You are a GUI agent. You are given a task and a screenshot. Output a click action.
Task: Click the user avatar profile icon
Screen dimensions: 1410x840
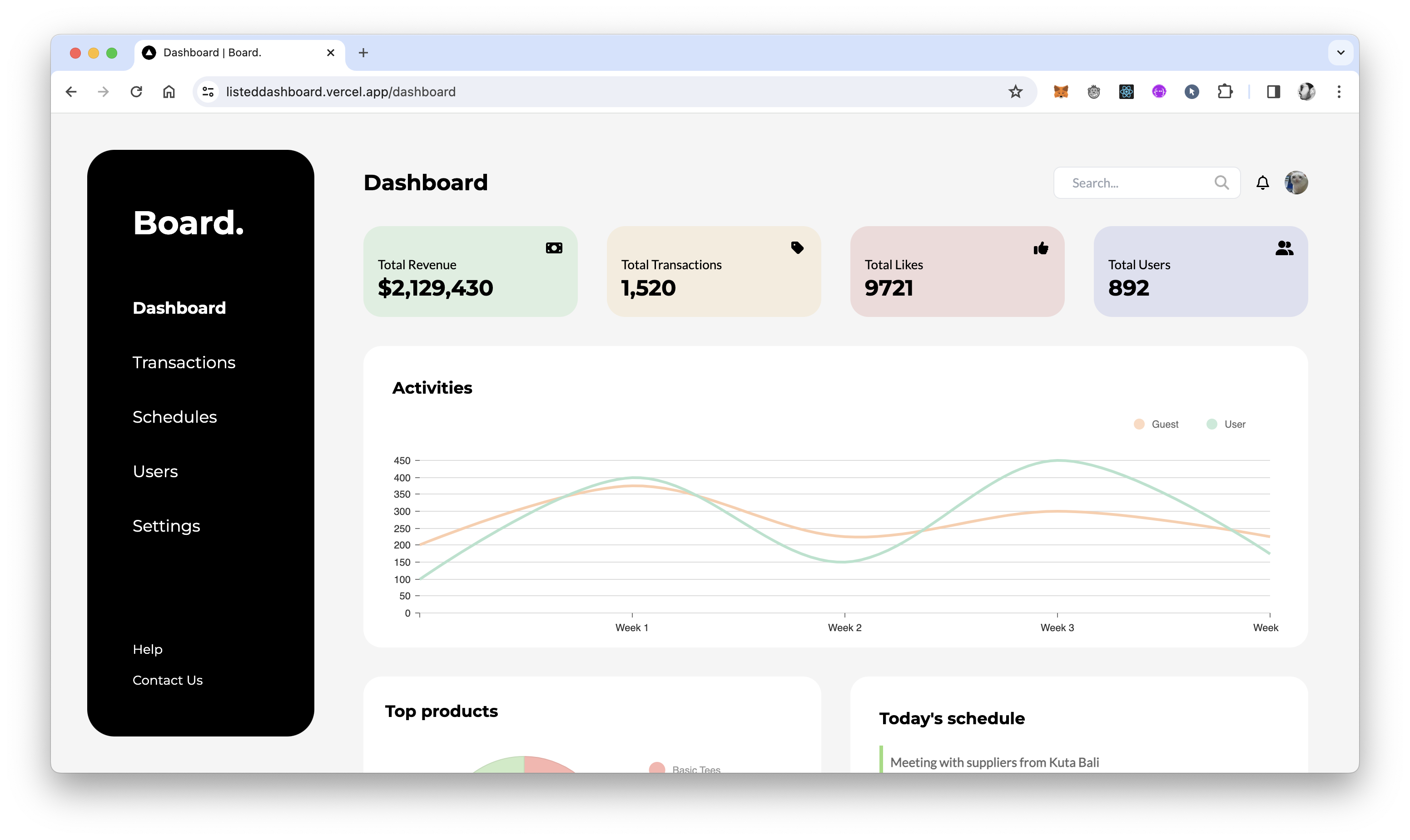click(1296, 182)
